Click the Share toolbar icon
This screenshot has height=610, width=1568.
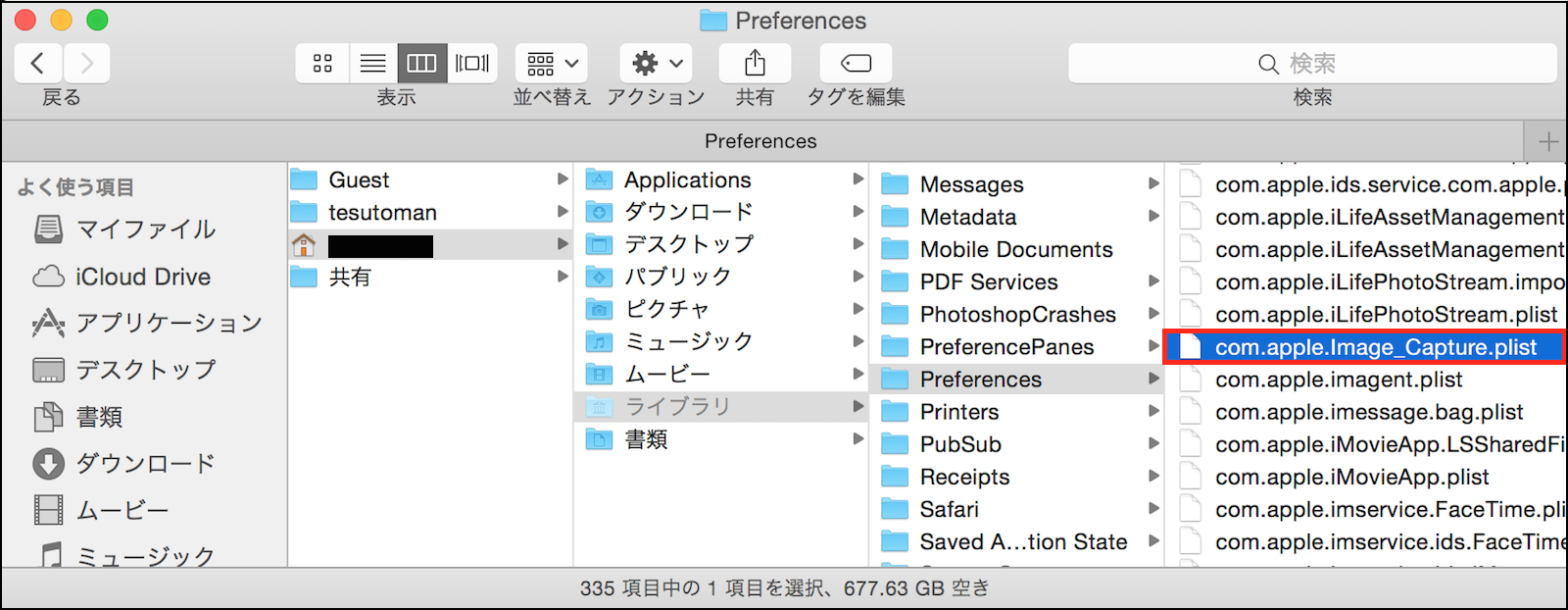755,64
